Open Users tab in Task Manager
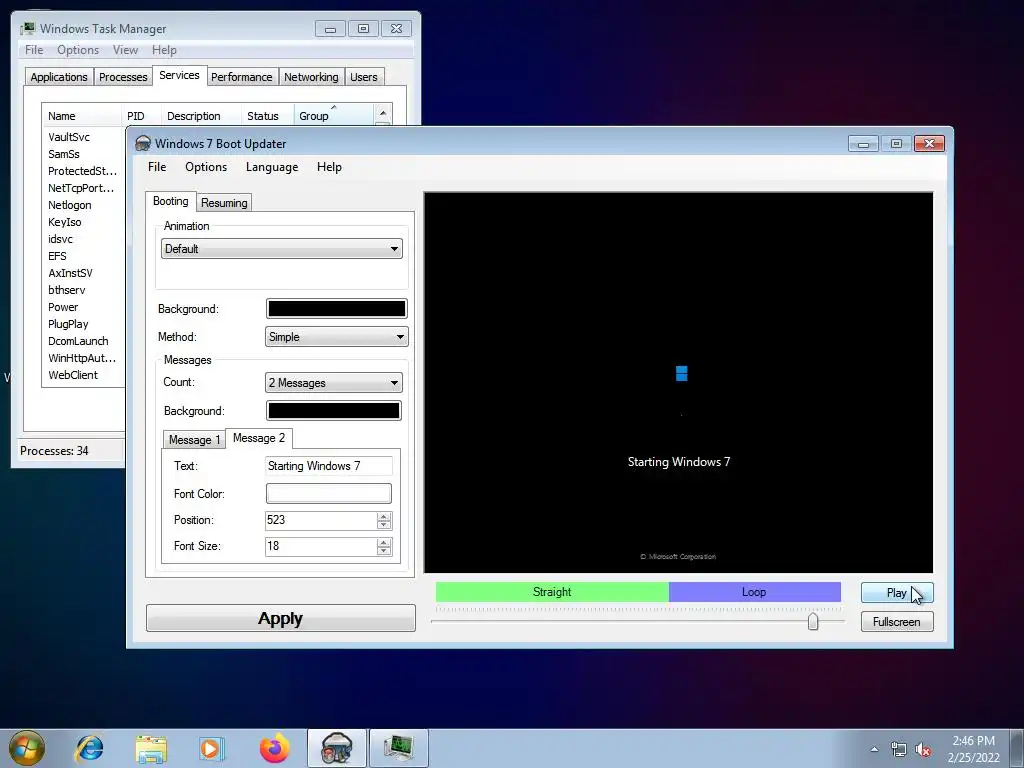1024x768 pixels. click(363, 77)
